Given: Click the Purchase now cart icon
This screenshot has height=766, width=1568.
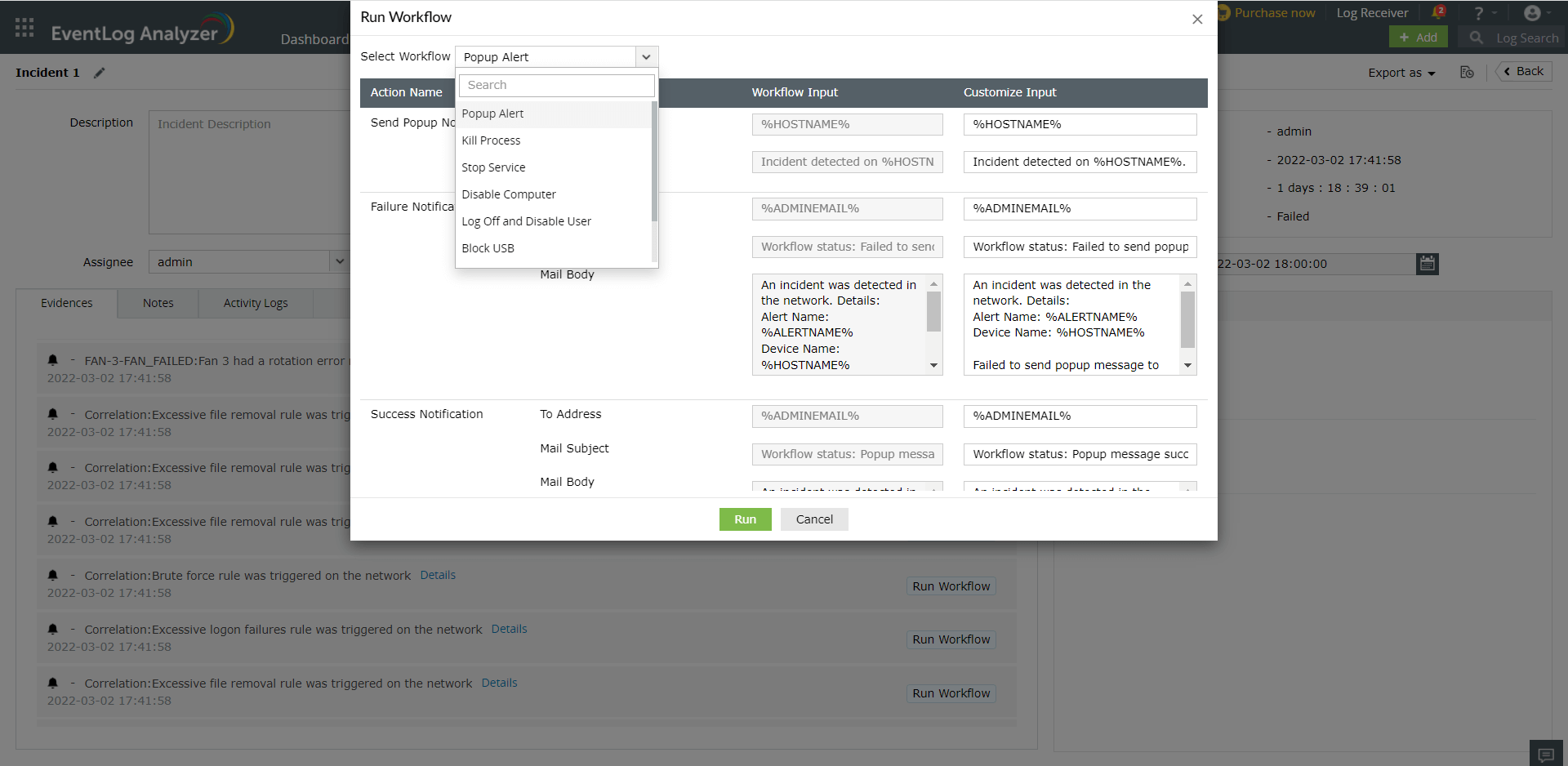Looking at the screenshot, I should 1223,12.
